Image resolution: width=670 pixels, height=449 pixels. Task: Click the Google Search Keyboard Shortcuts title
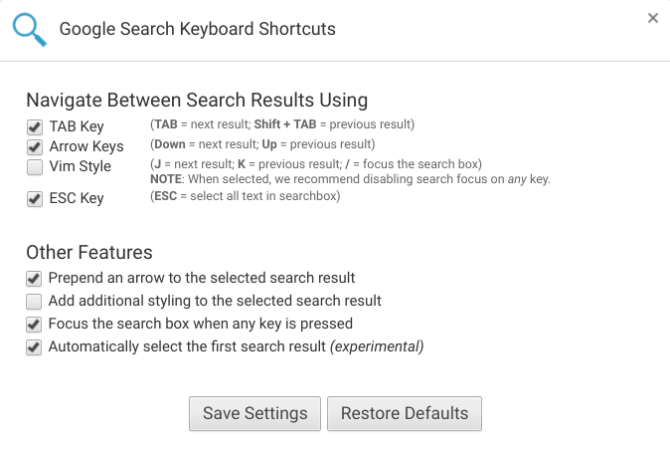tap(197, 29)
